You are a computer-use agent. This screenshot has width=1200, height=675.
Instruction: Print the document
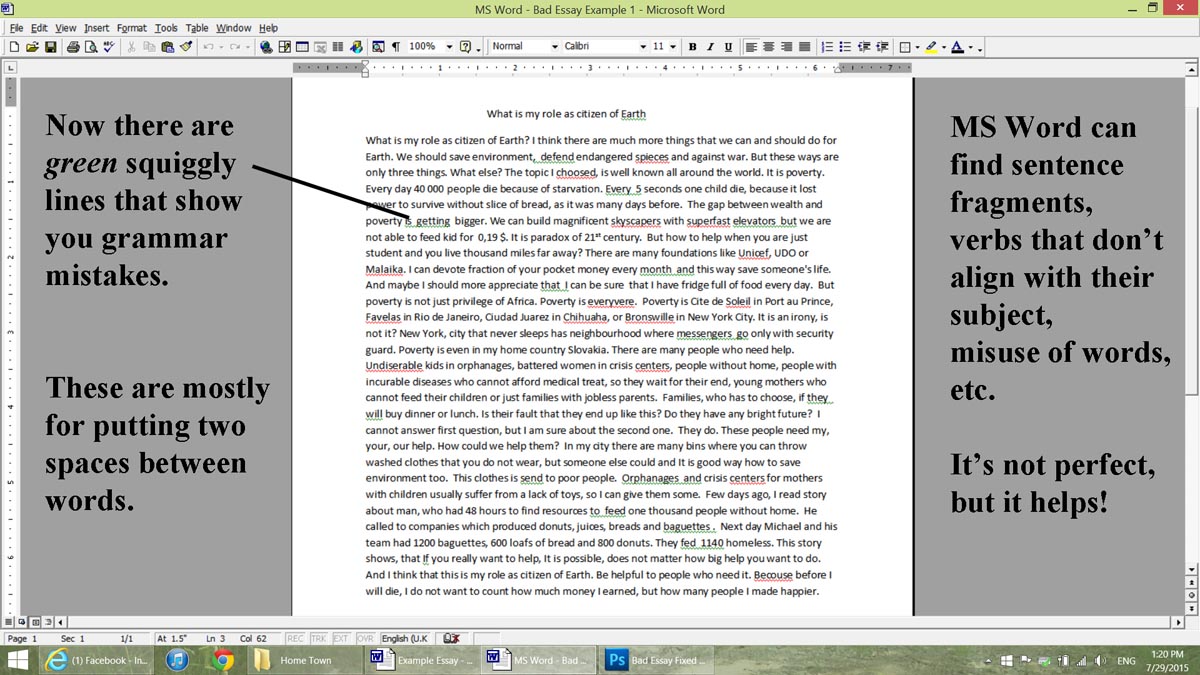click(x=73, y=47)
